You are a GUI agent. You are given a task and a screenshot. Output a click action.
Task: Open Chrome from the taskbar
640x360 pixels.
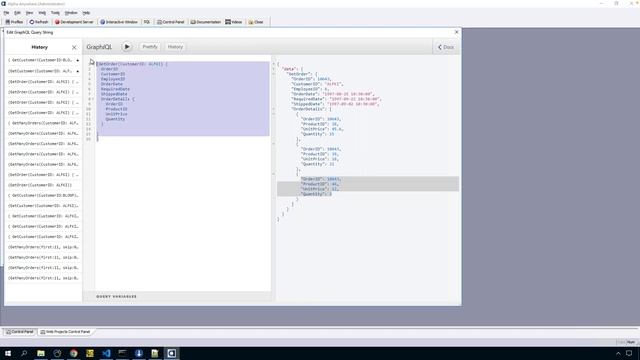point(73,353)
